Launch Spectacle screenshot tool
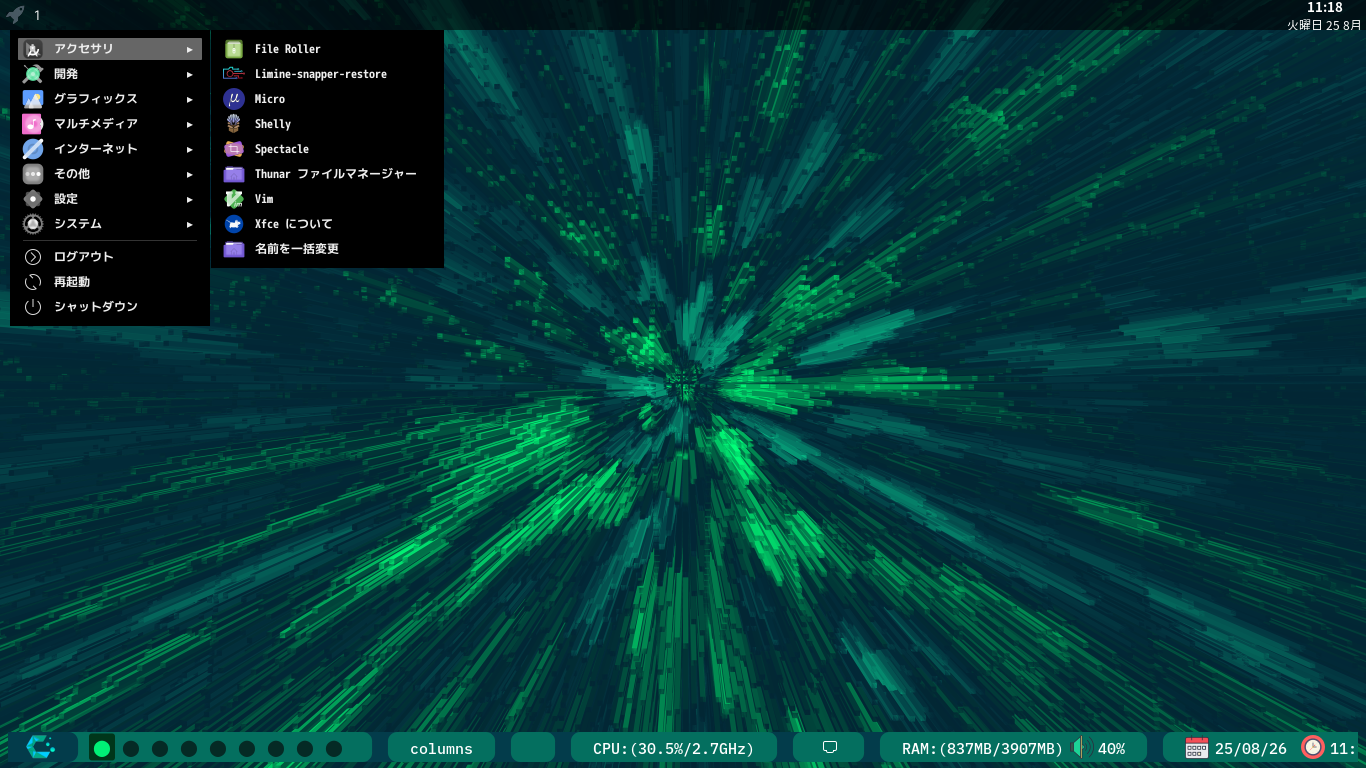The image size is (1366, 768). [327, 149]
